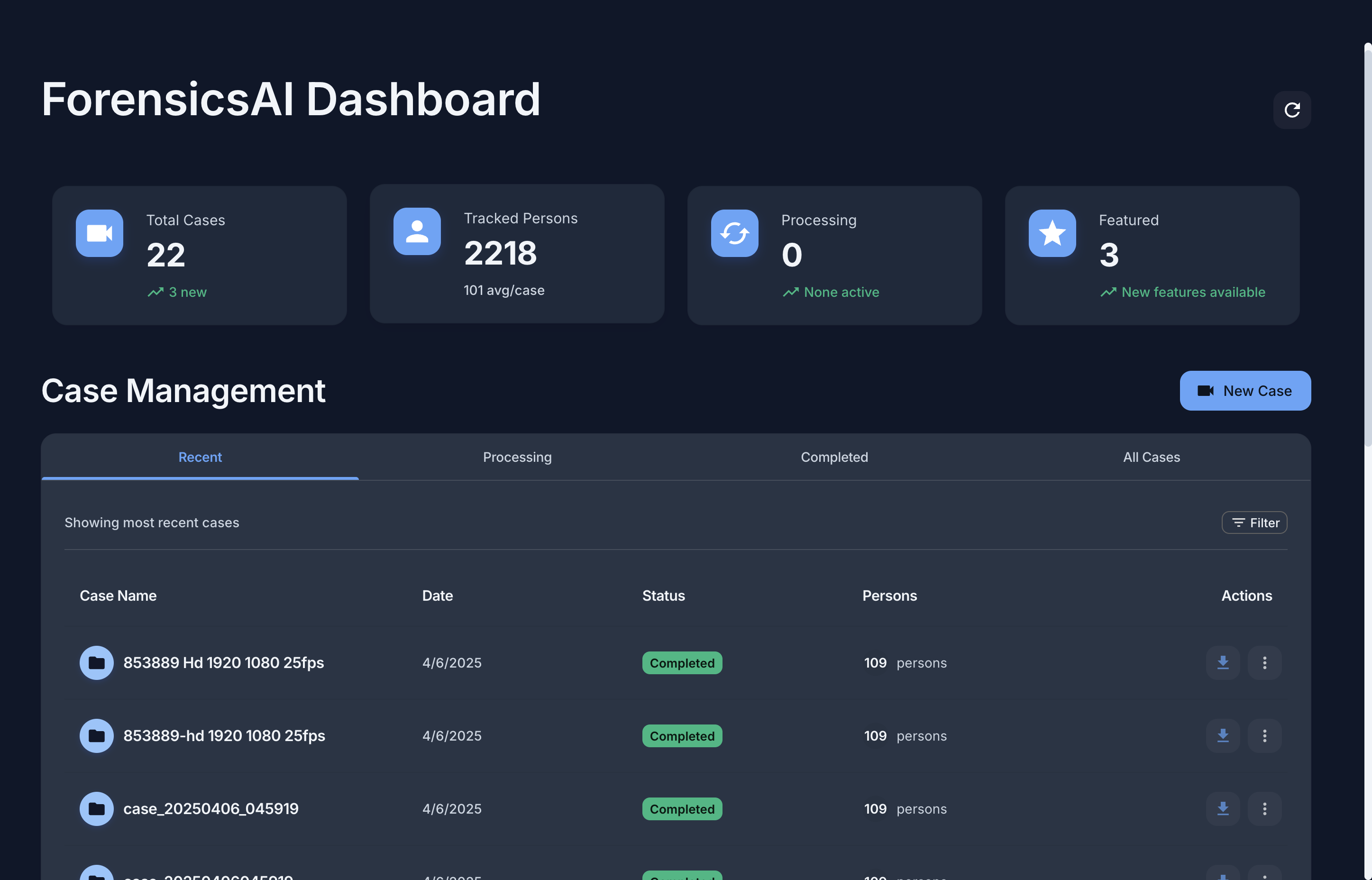The image size is (1372, 880).
Task: Switch to the Processing tab
Action: coord(517,457)
